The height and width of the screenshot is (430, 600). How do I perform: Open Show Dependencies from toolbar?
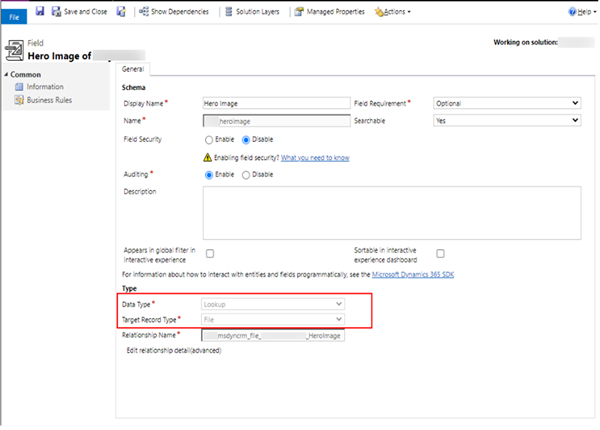point(175,11)
